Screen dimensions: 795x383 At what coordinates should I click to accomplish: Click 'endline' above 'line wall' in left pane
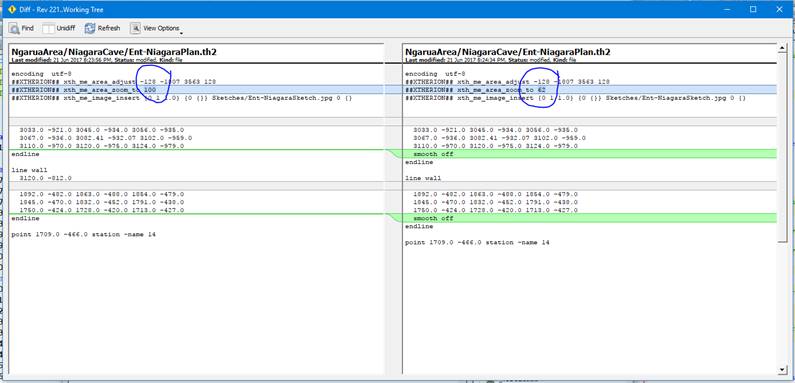click(x=25, y=154)
